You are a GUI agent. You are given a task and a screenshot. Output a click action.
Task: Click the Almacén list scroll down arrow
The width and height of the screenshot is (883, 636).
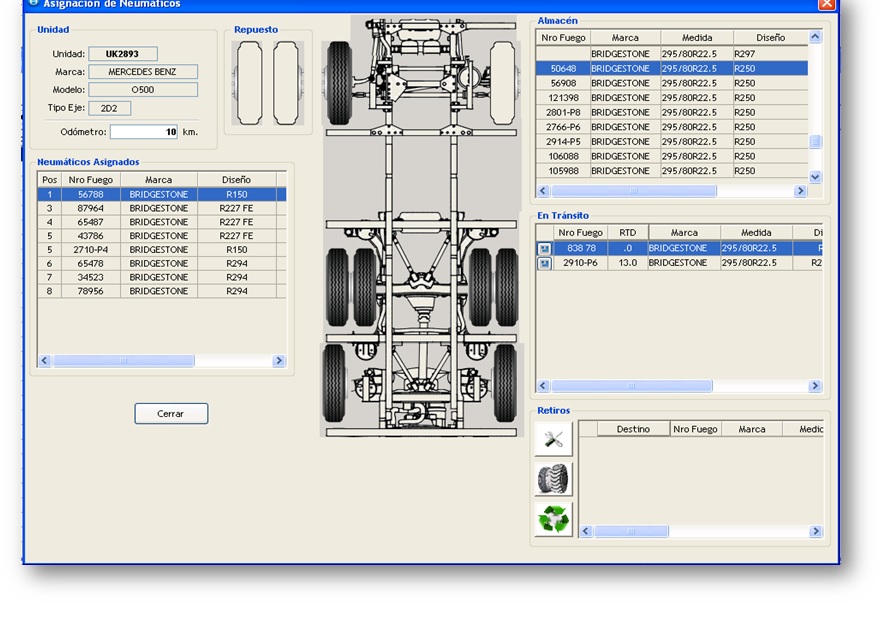coord(815,177)
